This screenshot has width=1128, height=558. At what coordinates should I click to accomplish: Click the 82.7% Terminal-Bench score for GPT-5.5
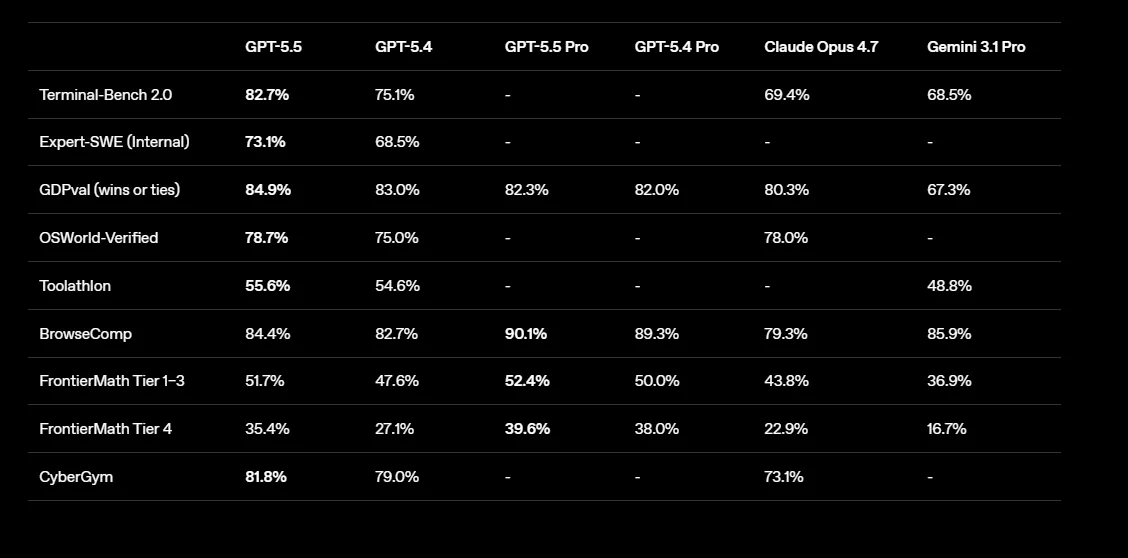pyautogui.click(x=267, y=94)
